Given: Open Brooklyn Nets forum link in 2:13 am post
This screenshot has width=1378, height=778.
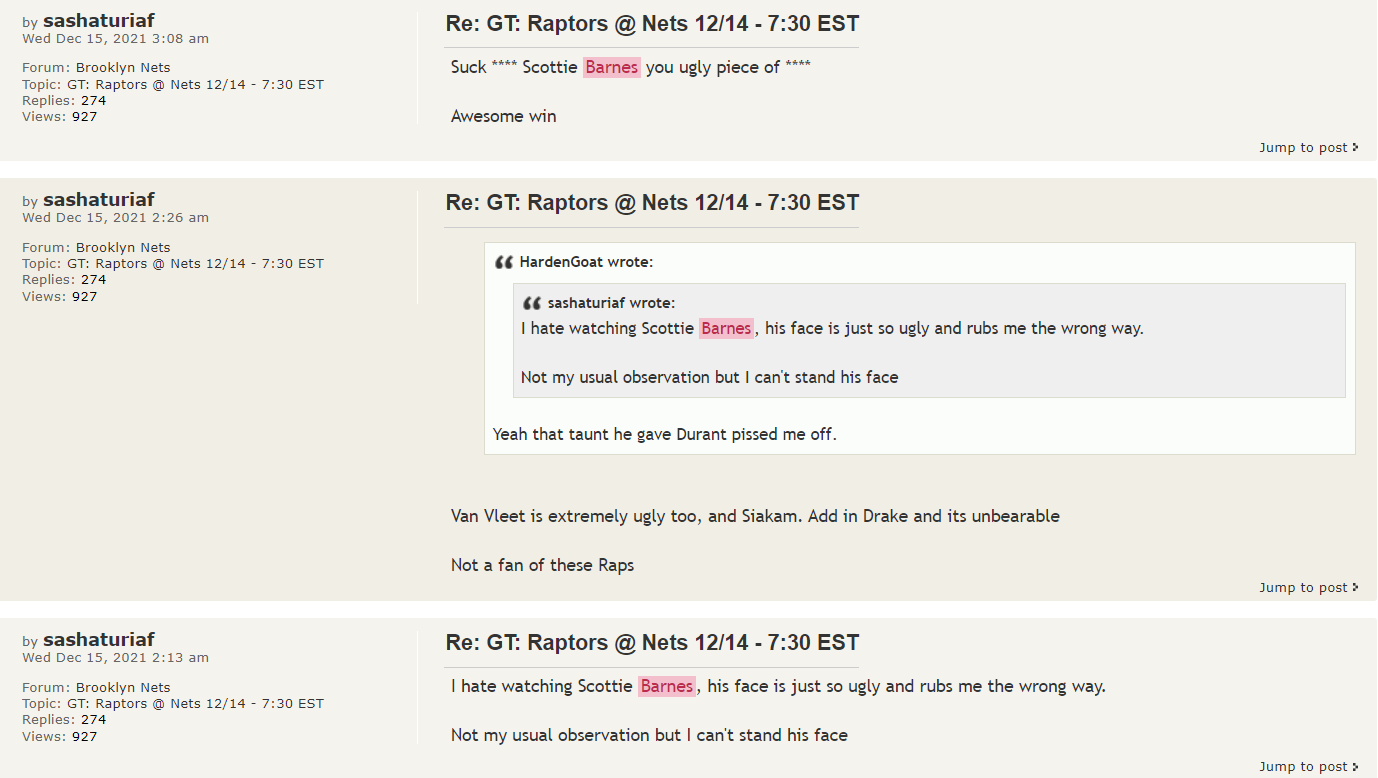Looking at the screenshot, I should pos(123,687).
